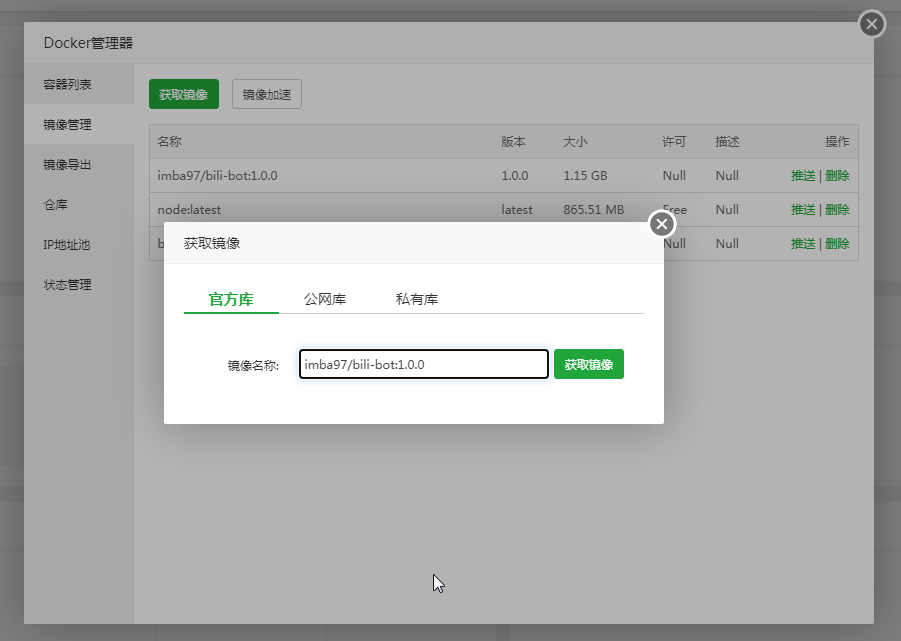Push the imba97/bili-bot:1.0.0 image via 推送
The height and width of the screenshot is (641, 901).
(803, 176)
